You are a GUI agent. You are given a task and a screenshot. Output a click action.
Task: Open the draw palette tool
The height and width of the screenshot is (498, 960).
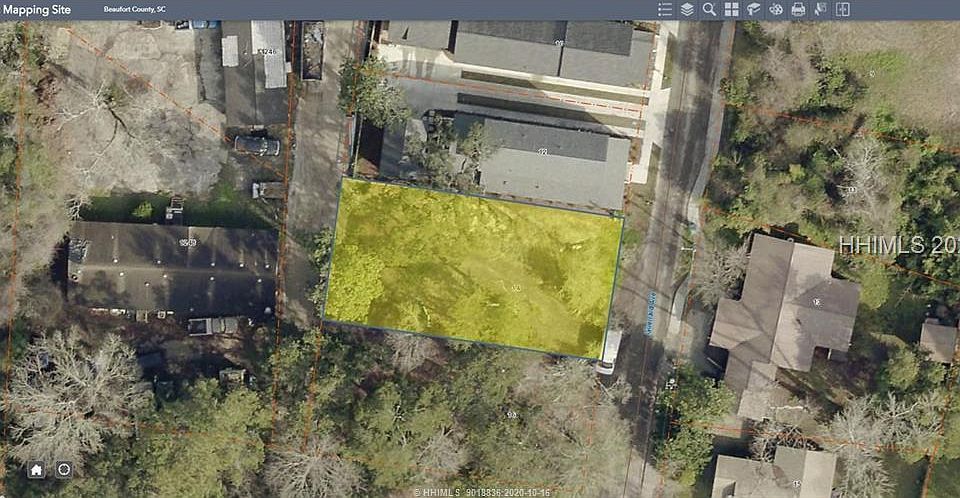pyautogui.click(x=776, y=9)
